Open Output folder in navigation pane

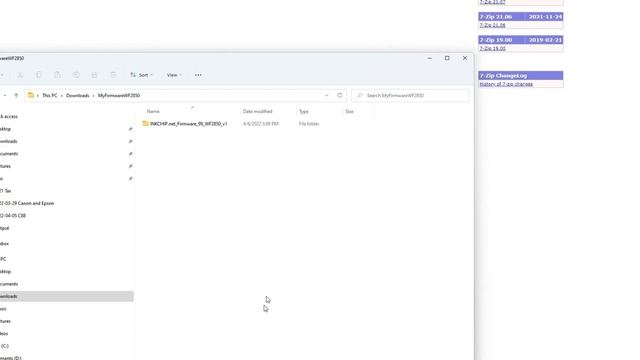(x=4, y=228)
